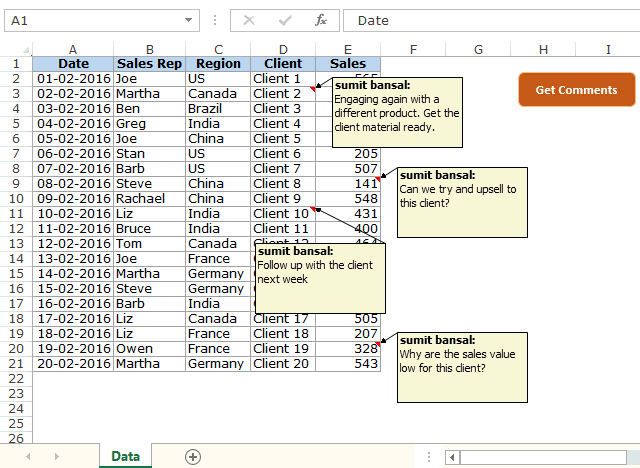Viewport: 640px width, 468px height.
Task: Click the Name Box showing A1
Action: pos(94,20)
